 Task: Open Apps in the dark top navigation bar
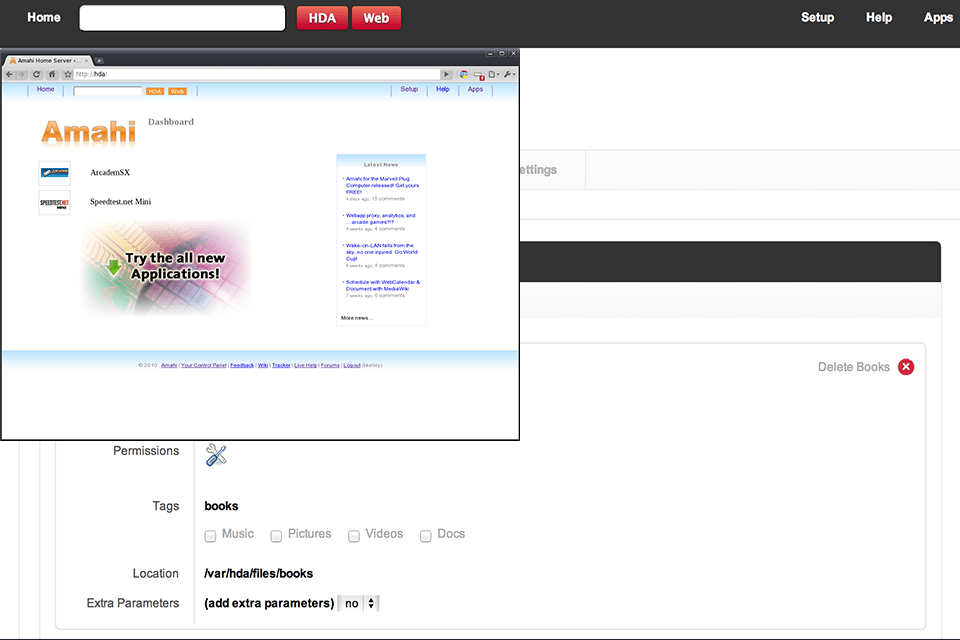click(938, 18)
